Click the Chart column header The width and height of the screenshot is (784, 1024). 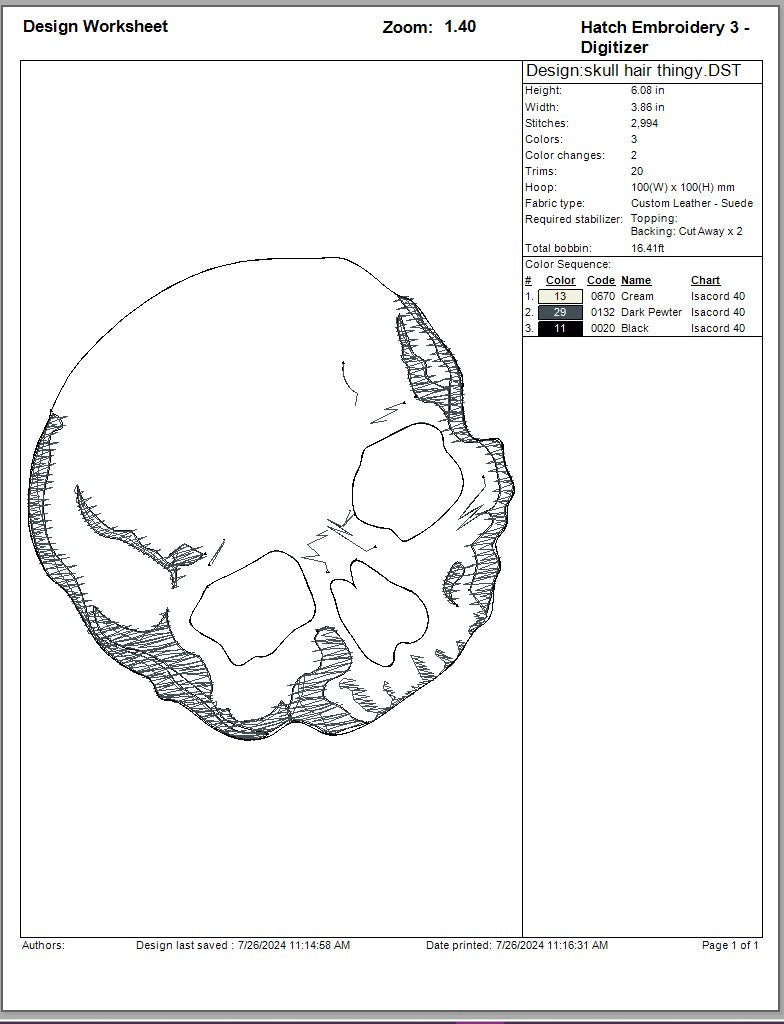click(705, 280)
